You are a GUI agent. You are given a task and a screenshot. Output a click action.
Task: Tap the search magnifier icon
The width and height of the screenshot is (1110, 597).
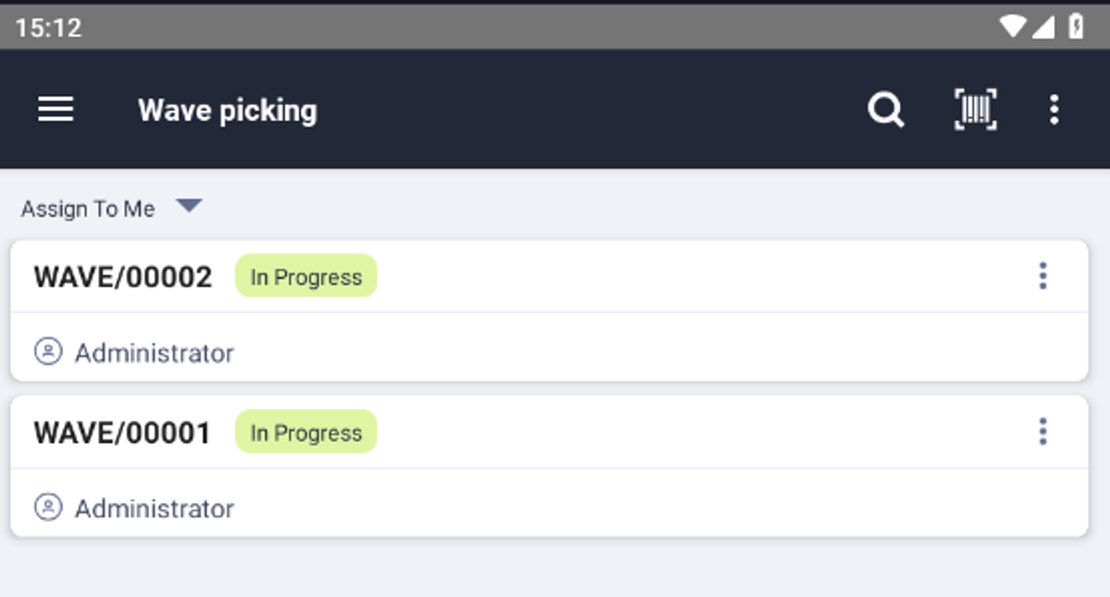[x=886, y=110]
